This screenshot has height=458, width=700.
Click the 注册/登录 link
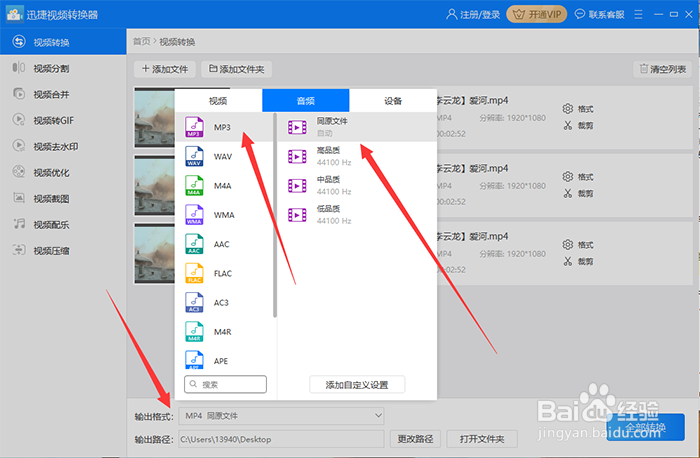tap(473, 15)
